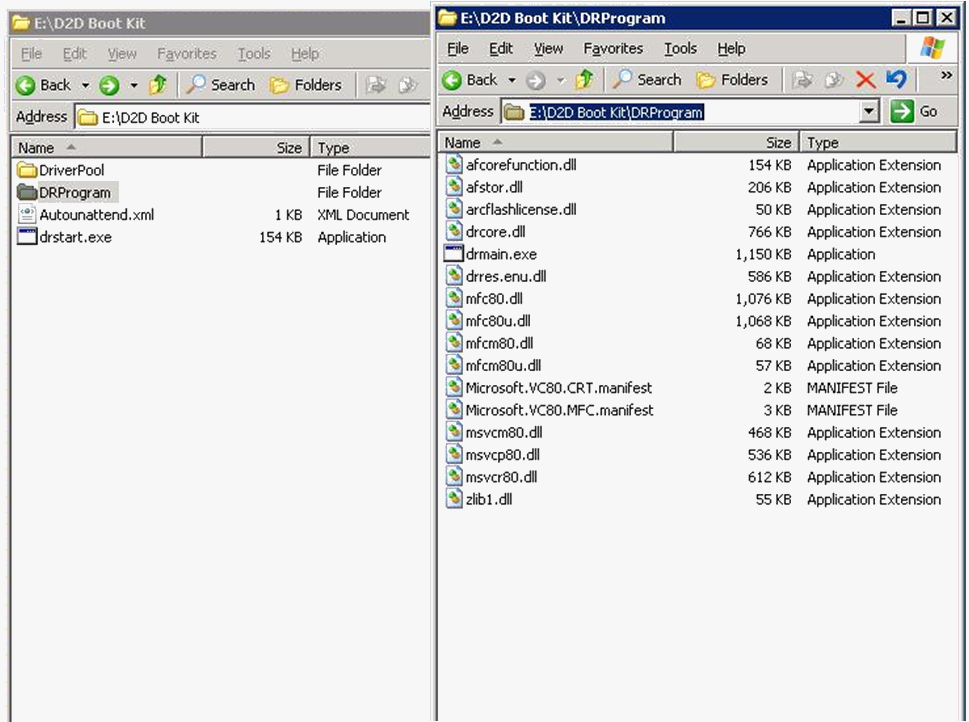
Task: Click the Undo toolbar icon
Action: pos(896,80)
